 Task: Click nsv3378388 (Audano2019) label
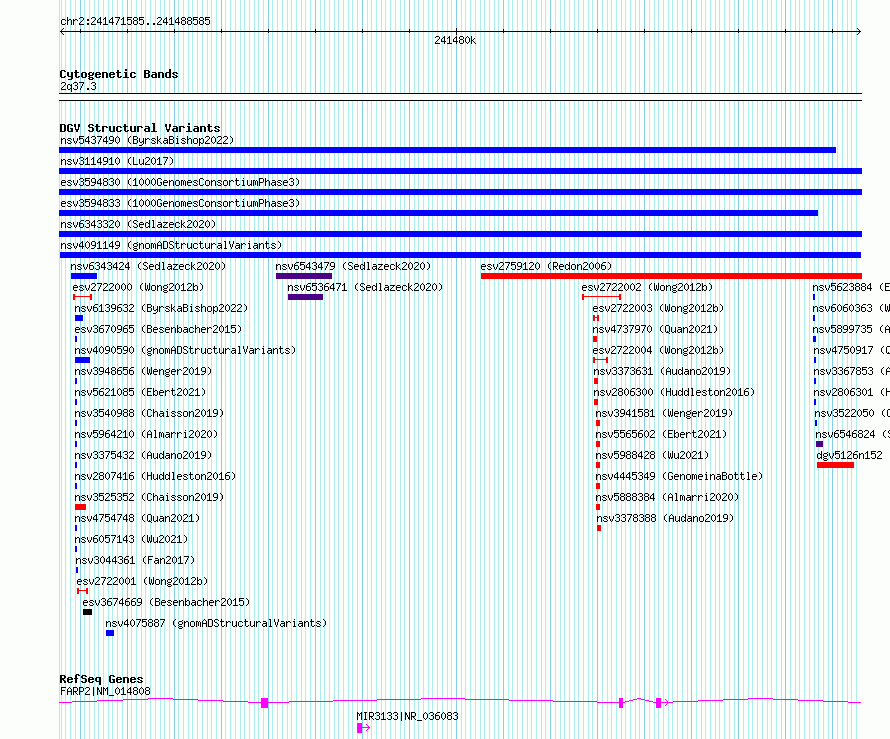click(x=665, y=518)
